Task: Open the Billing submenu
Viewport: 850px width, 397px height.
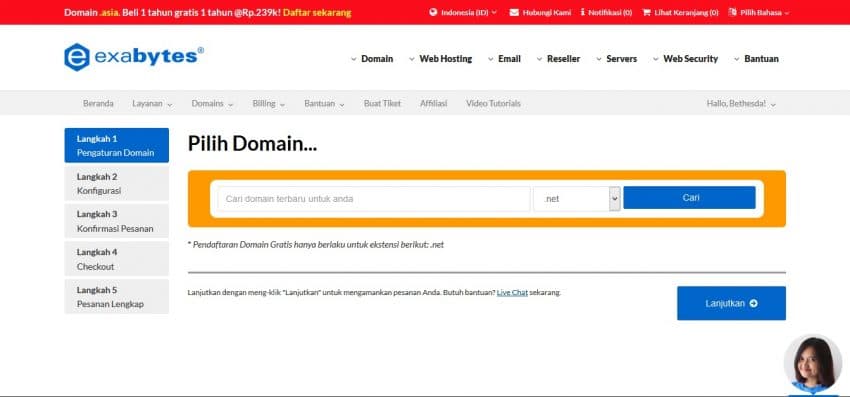Action: pos(269,103)
